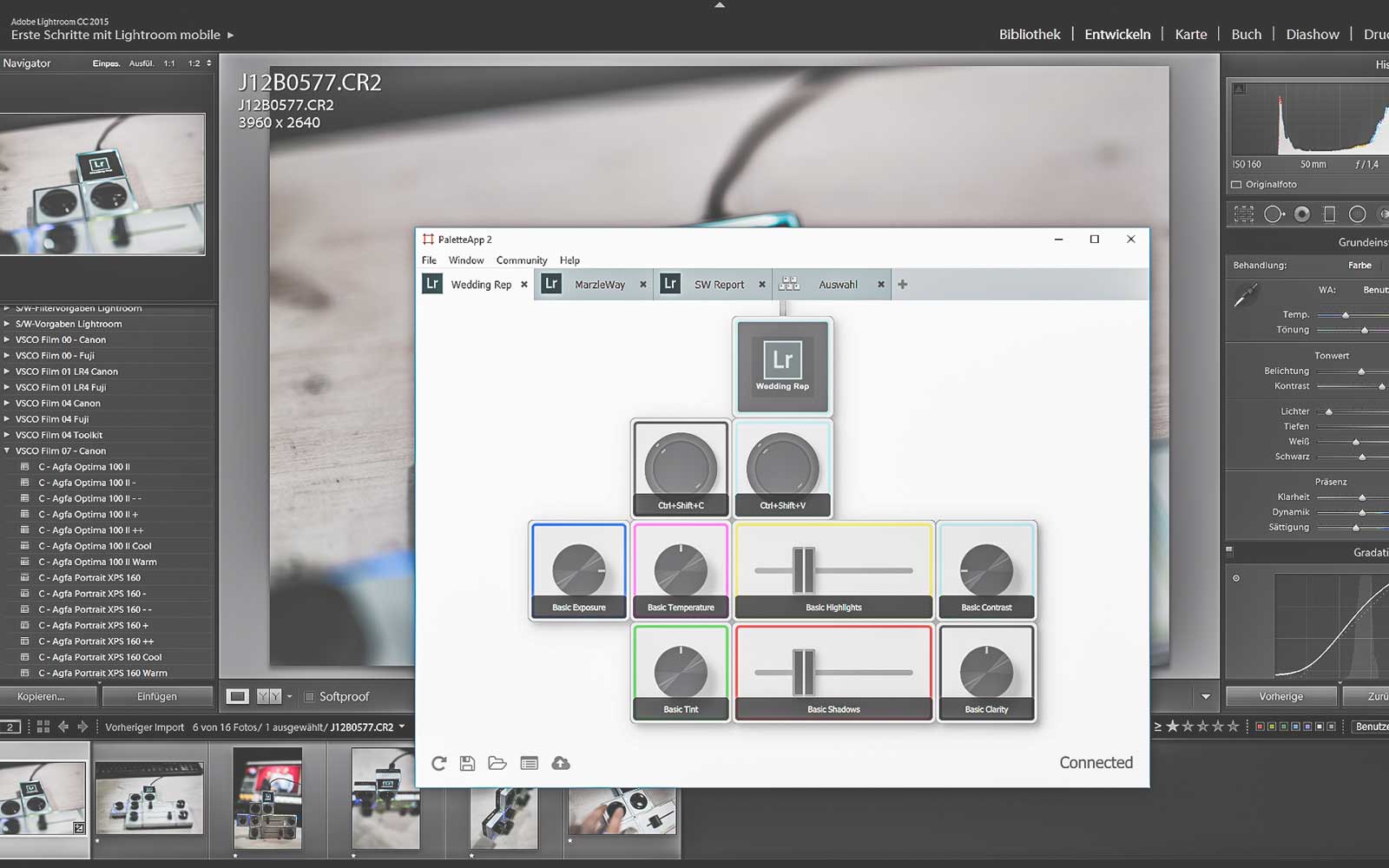
Task: Toggle the Gradationskurve panel switch
Action: point(1229,550)
